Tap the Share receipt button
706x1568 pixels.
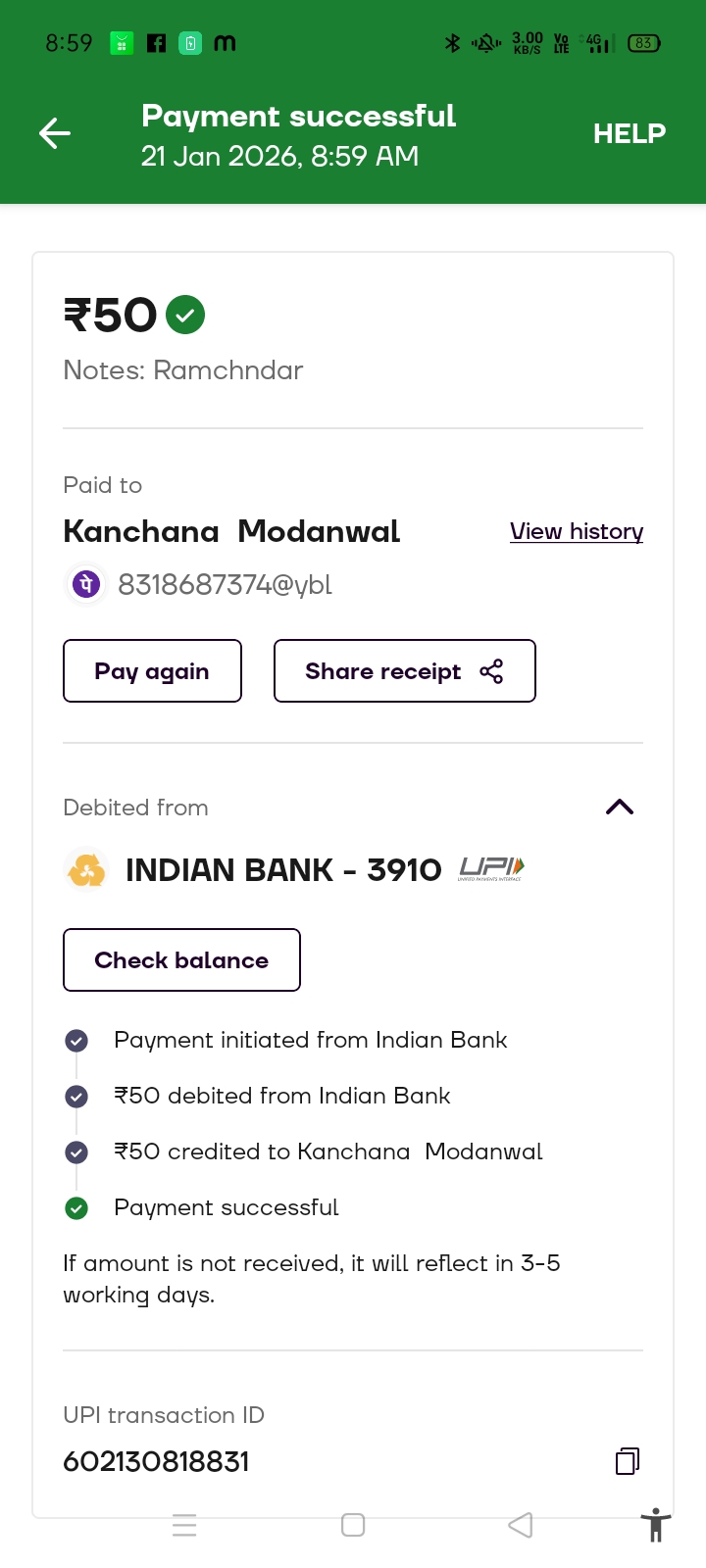[x=404, y=671]
